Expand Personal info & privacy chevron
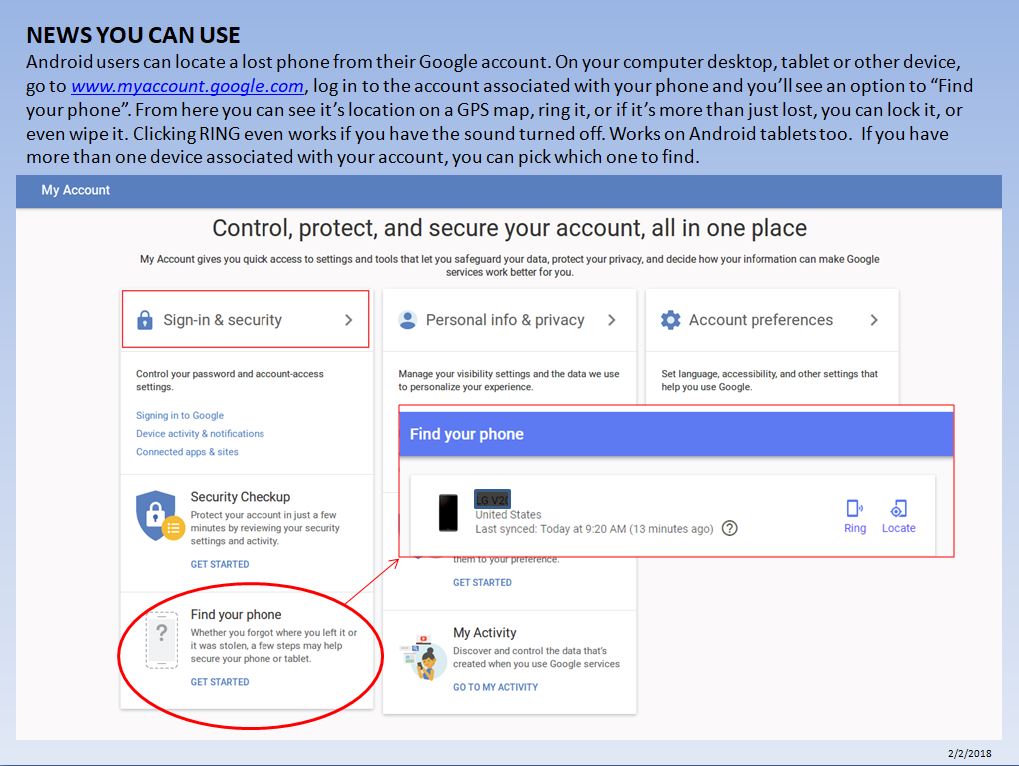 [612, 320]
